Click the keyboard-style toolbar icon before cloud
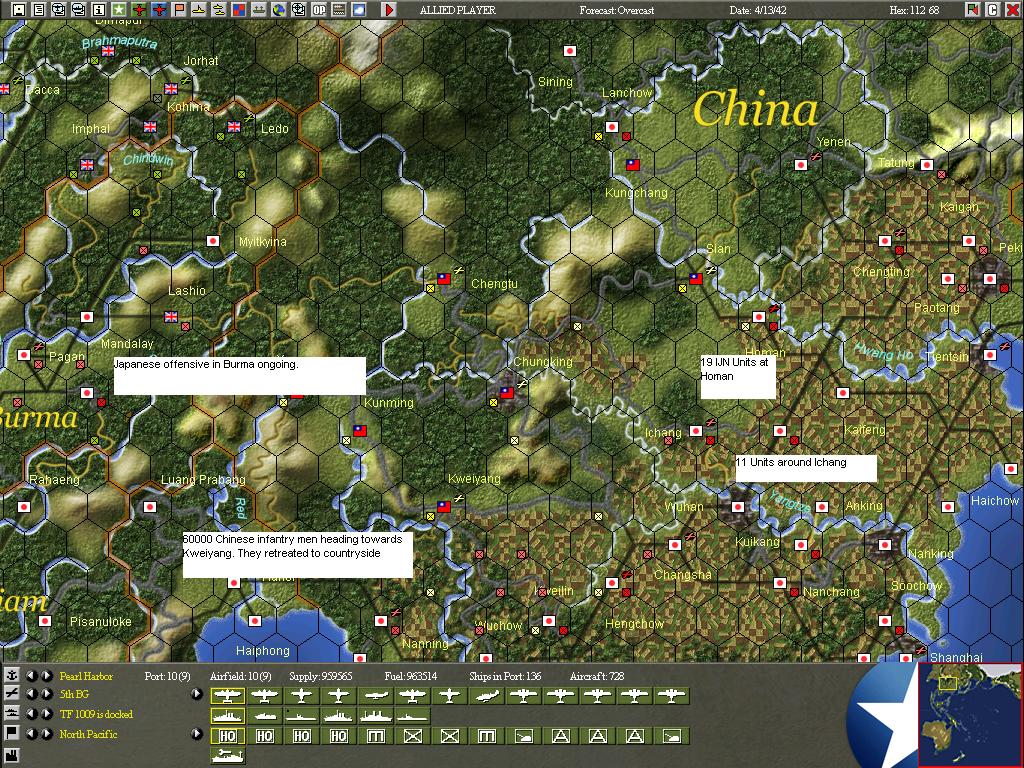1024x768 pixels. 339,10
